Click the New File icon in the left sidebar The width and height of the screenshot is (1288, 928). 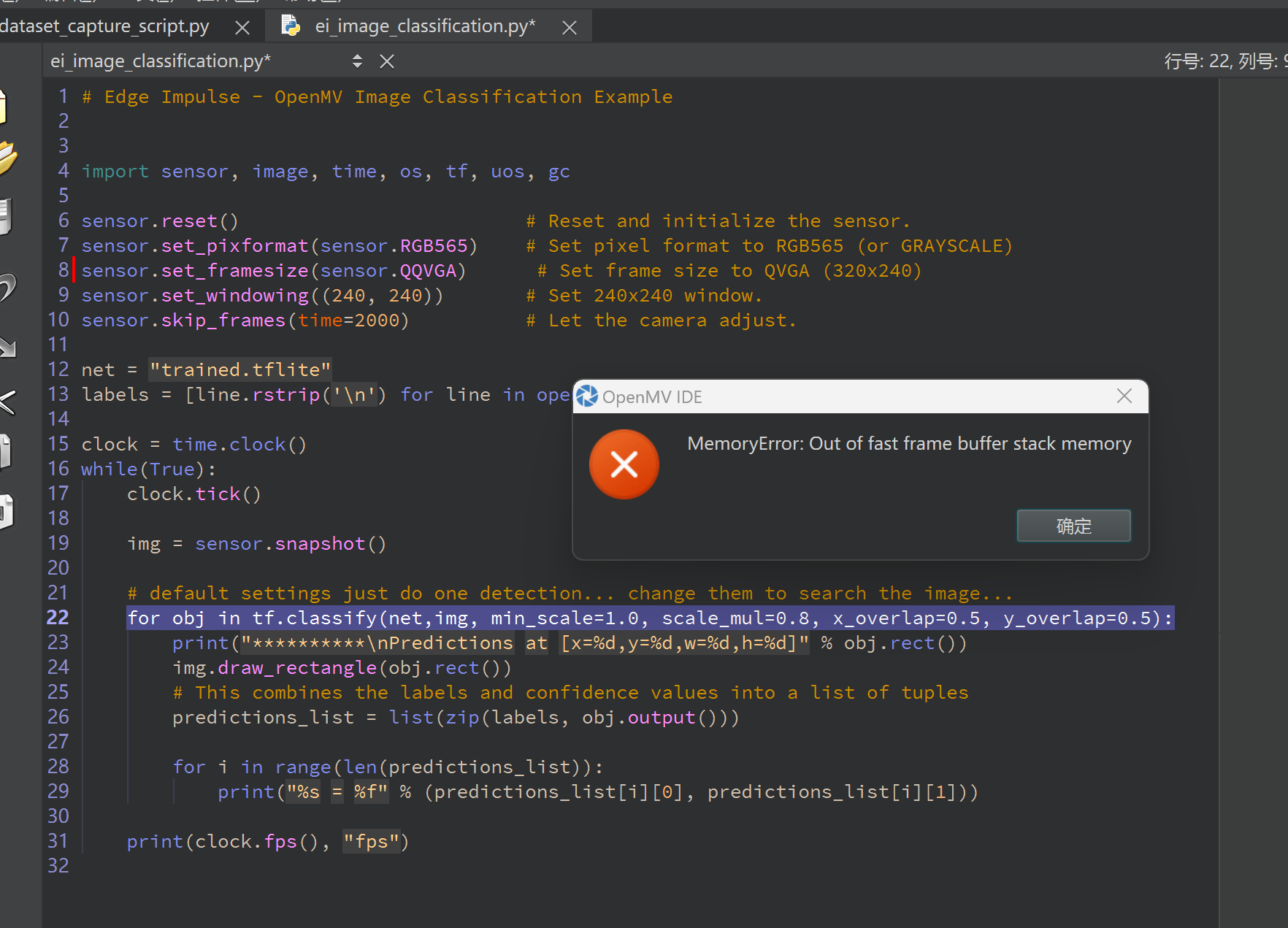(2, 106)
